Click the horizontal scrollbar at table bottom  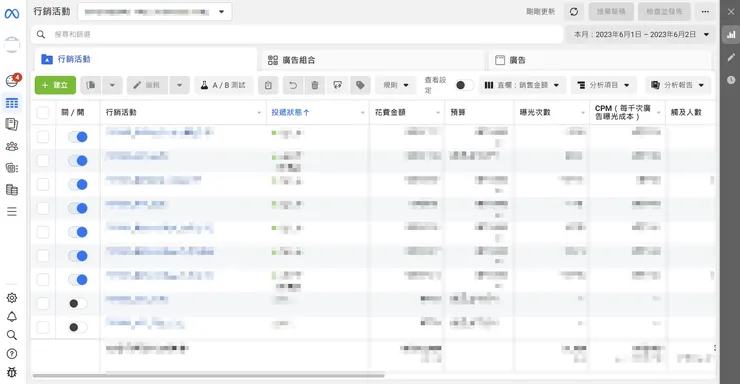point(208,376)
